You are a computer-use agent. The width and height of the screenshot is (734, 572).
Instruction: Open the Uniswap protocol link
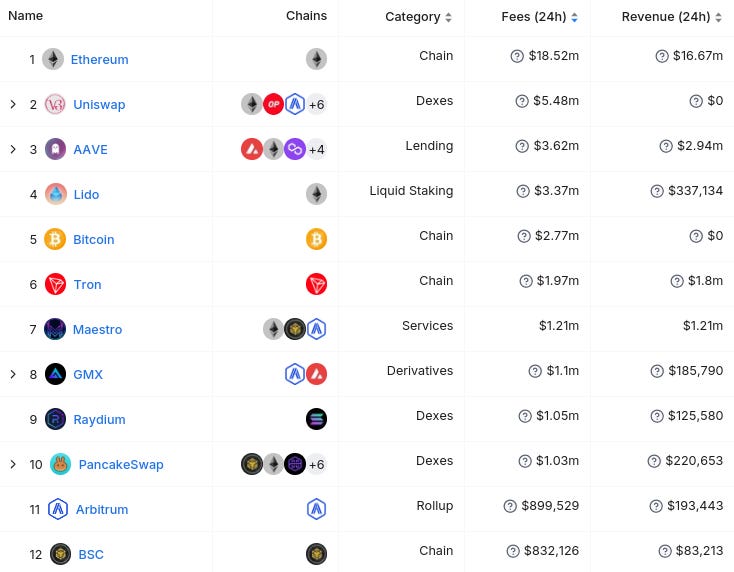99,104
